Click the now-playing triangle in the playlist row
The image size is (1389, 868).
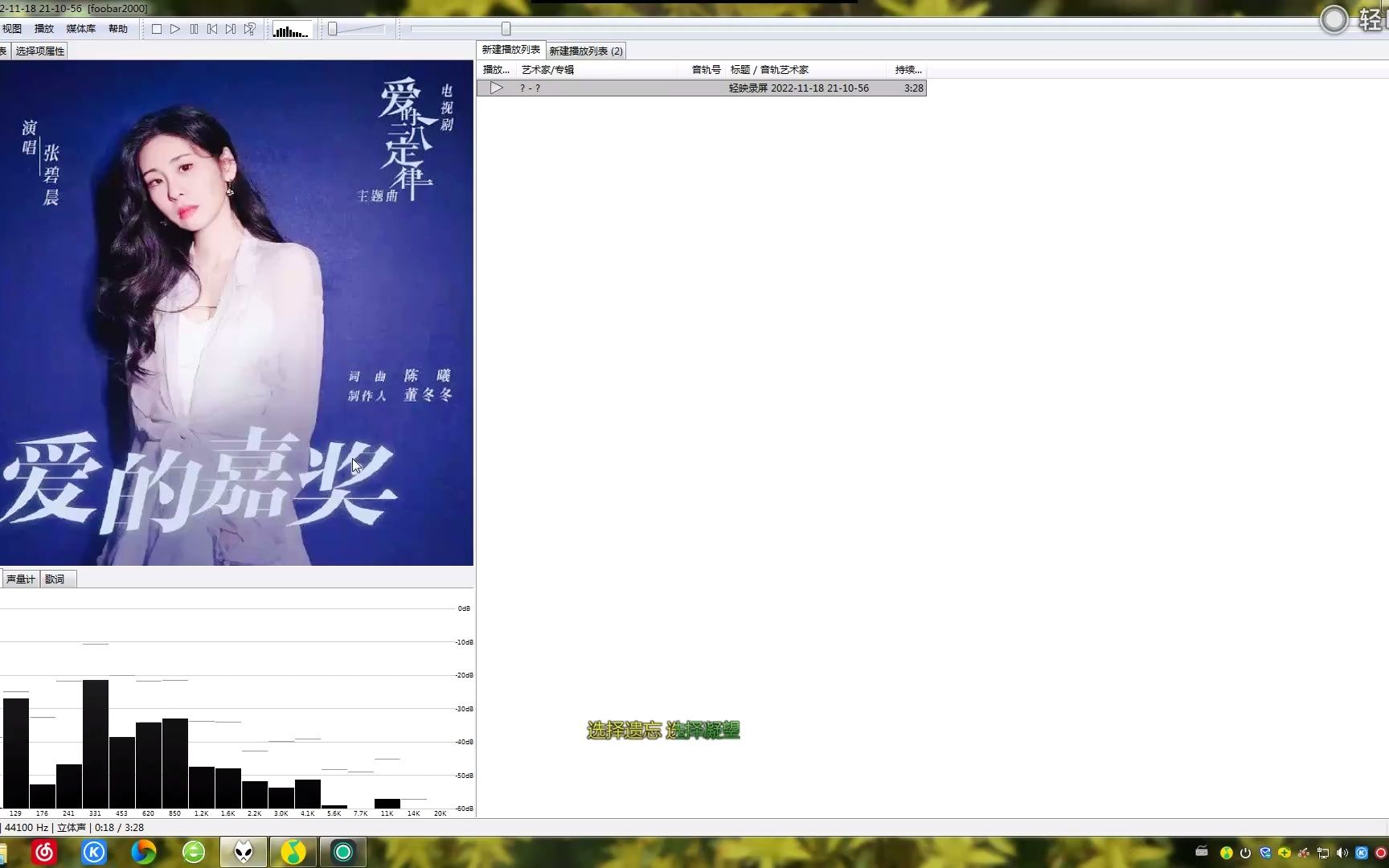pos(497,88)
